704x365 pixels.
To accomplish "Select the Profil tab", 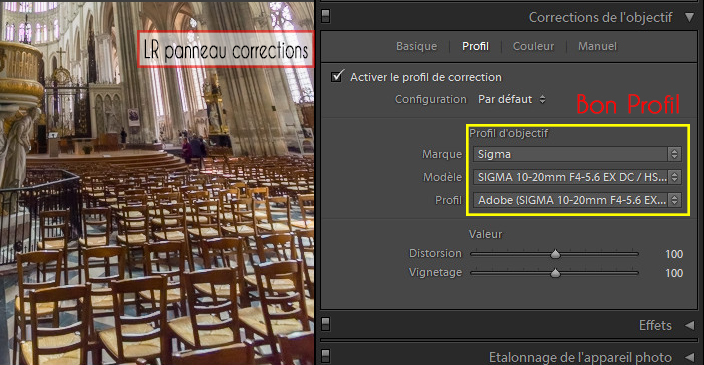I will pos(475,46).
